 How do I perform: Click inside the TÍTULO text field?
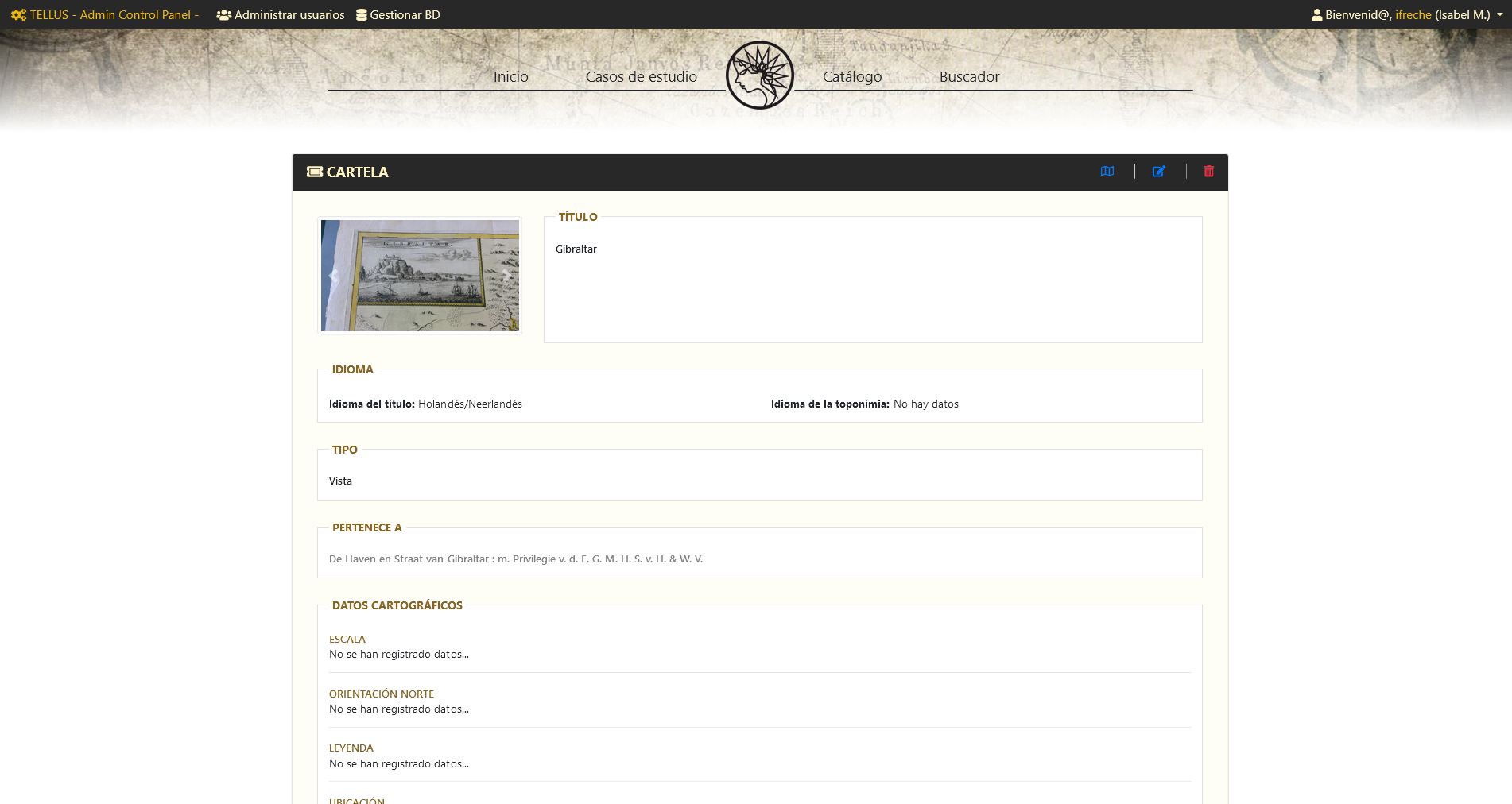pyautogui.click(x=873, y=278)
